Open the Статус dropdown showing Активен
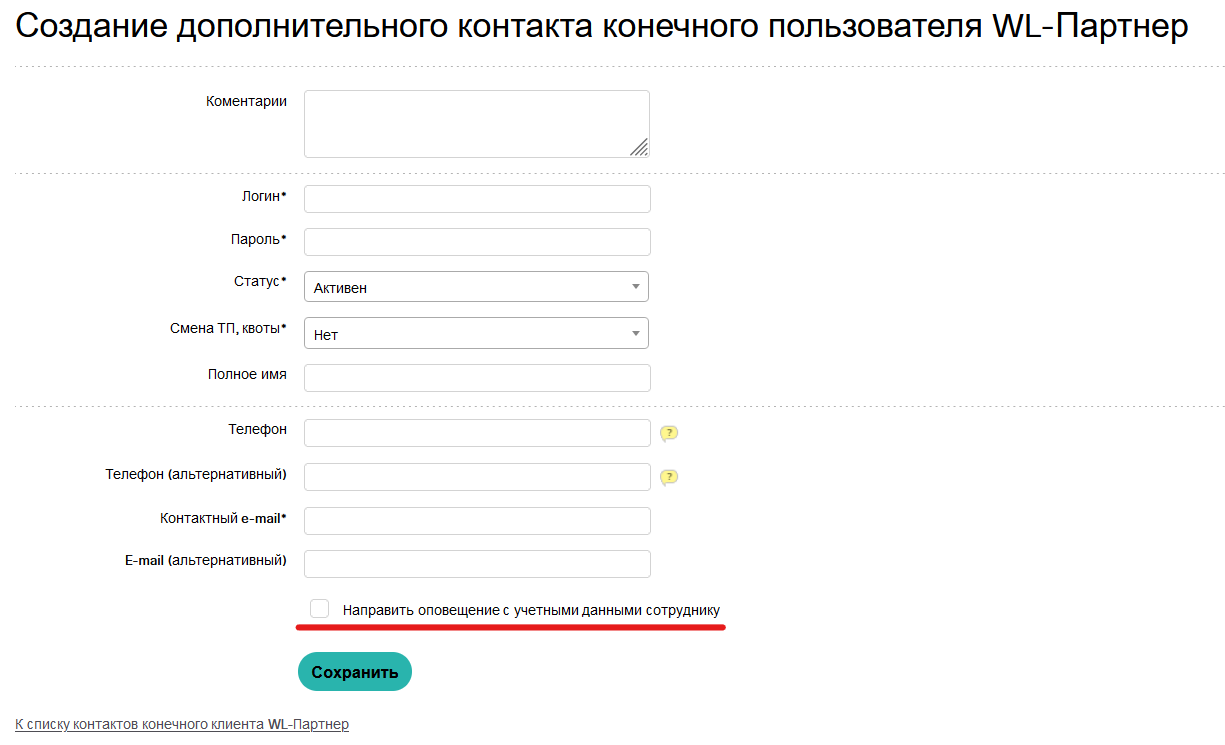The height and width of the screenshot is (745, 1225). click(x=476, y=287)
